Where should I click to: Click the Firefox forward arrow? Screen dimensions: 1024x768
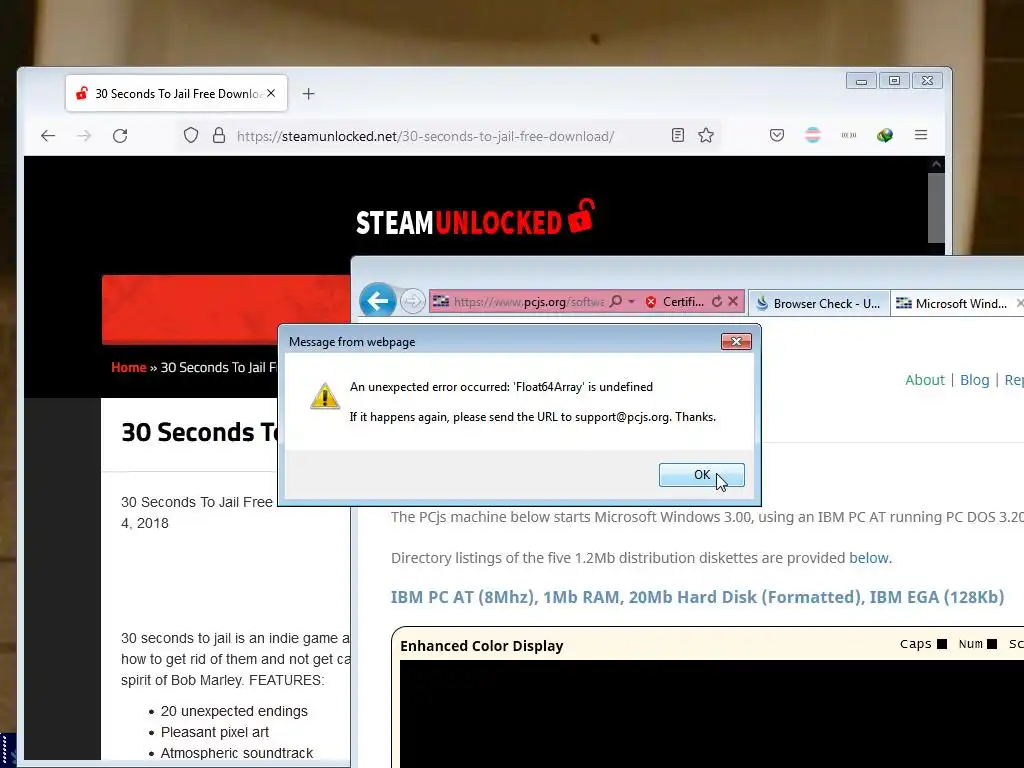(84, 136)
